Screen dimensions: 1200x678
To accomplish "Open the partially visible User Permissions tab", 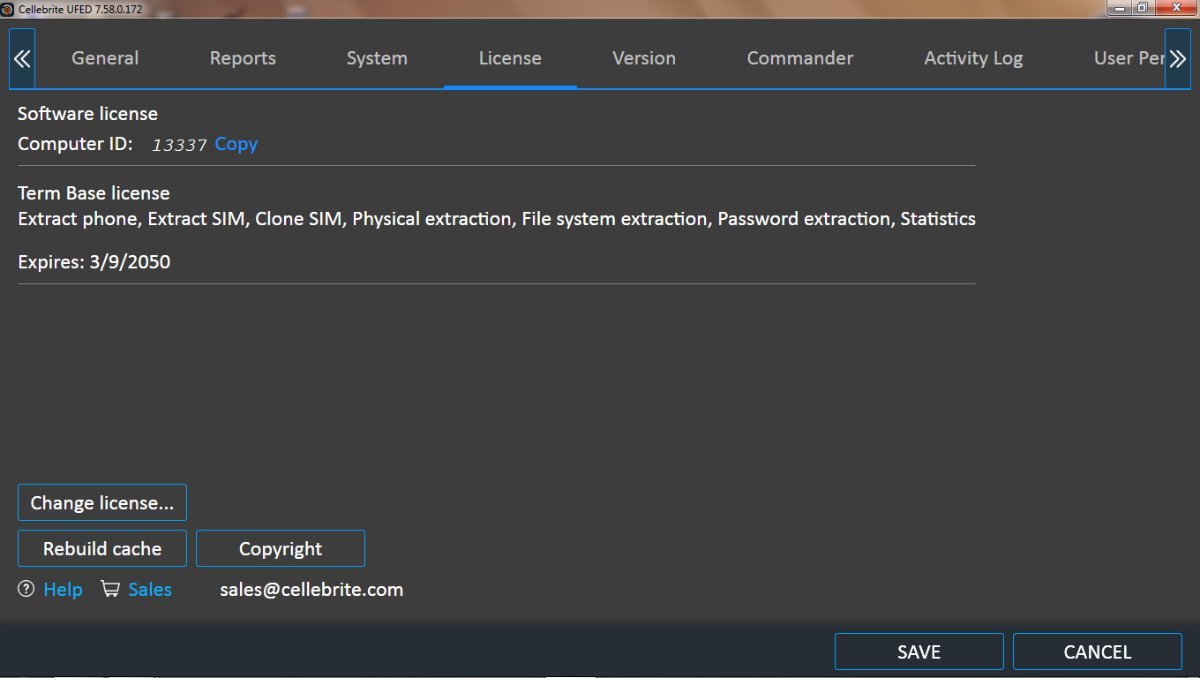I will [x=1129, y=58].
